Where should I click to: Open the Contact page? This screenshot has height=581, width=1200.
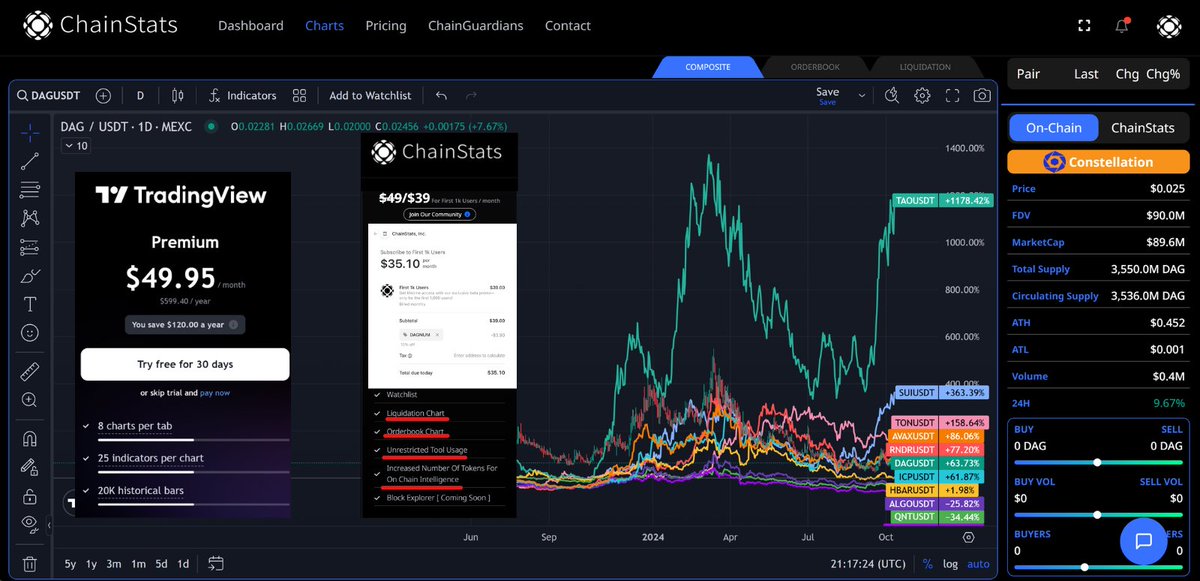pyautogui.click(x=567, y=26)
